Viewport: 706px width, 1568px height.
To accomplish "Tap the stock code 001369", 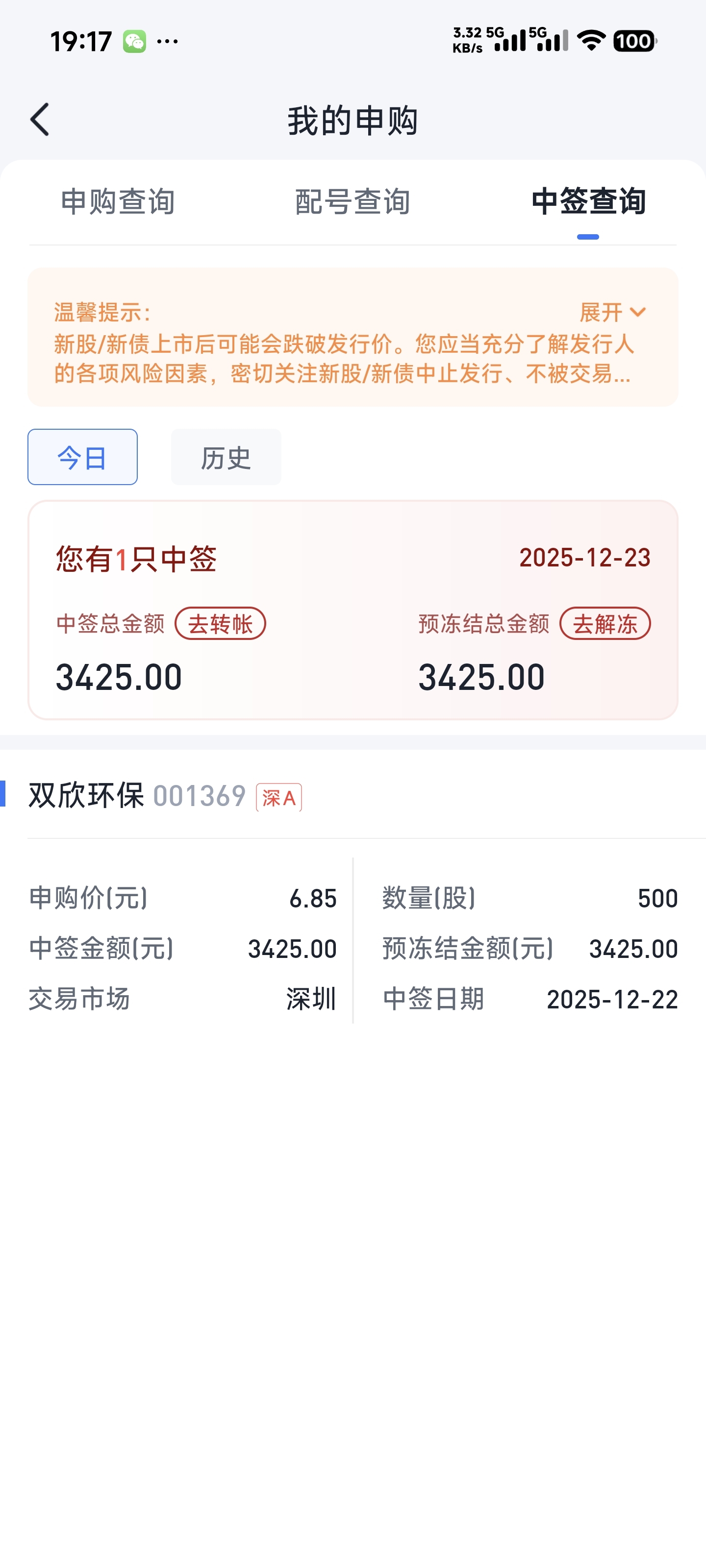I will click(199, 796).
